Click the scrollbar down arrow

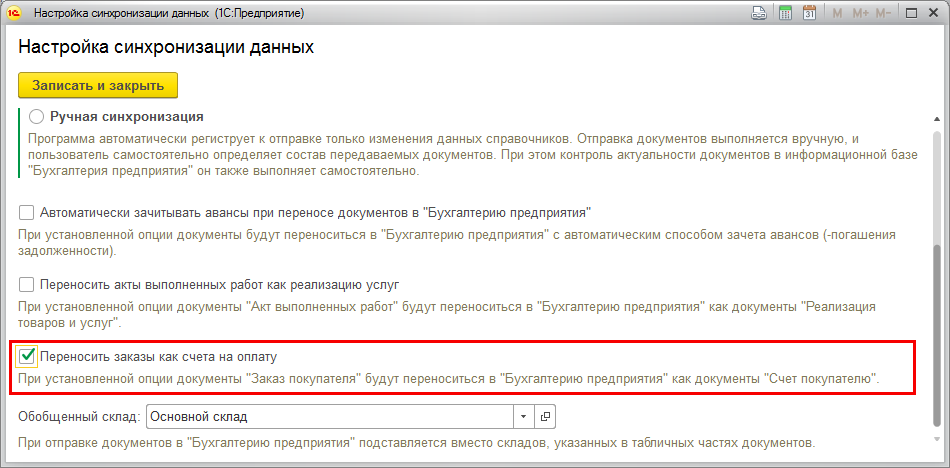(x=937, y=440)
